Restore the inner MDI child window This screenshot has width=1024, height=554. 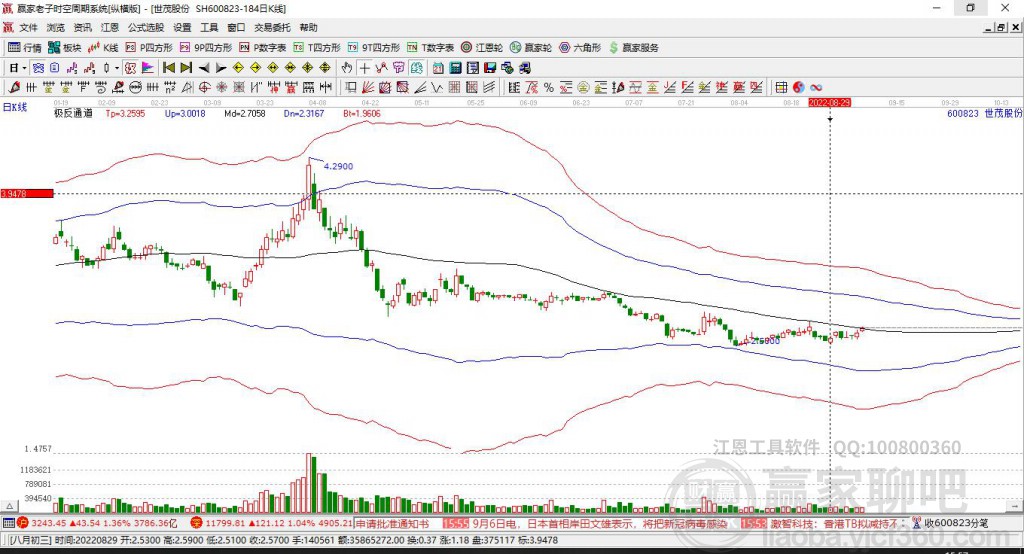(1001, 27)
